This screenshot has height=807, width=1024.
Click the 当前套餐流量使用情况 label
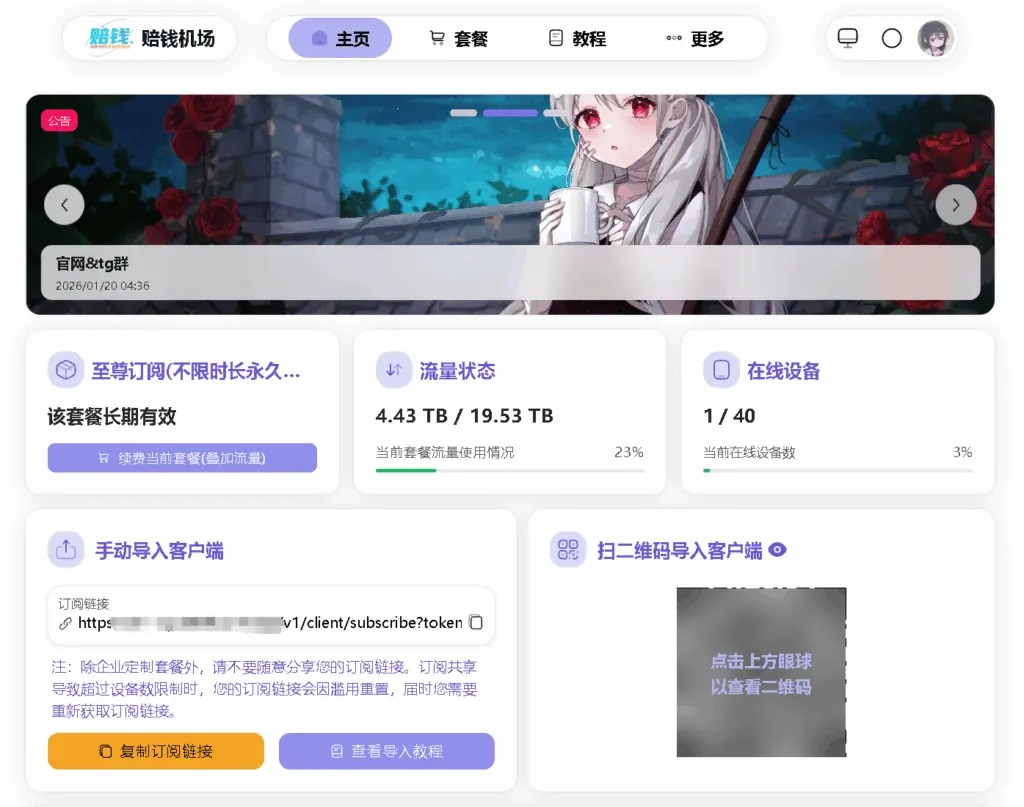pyautogui.click(x=445, y=452)
